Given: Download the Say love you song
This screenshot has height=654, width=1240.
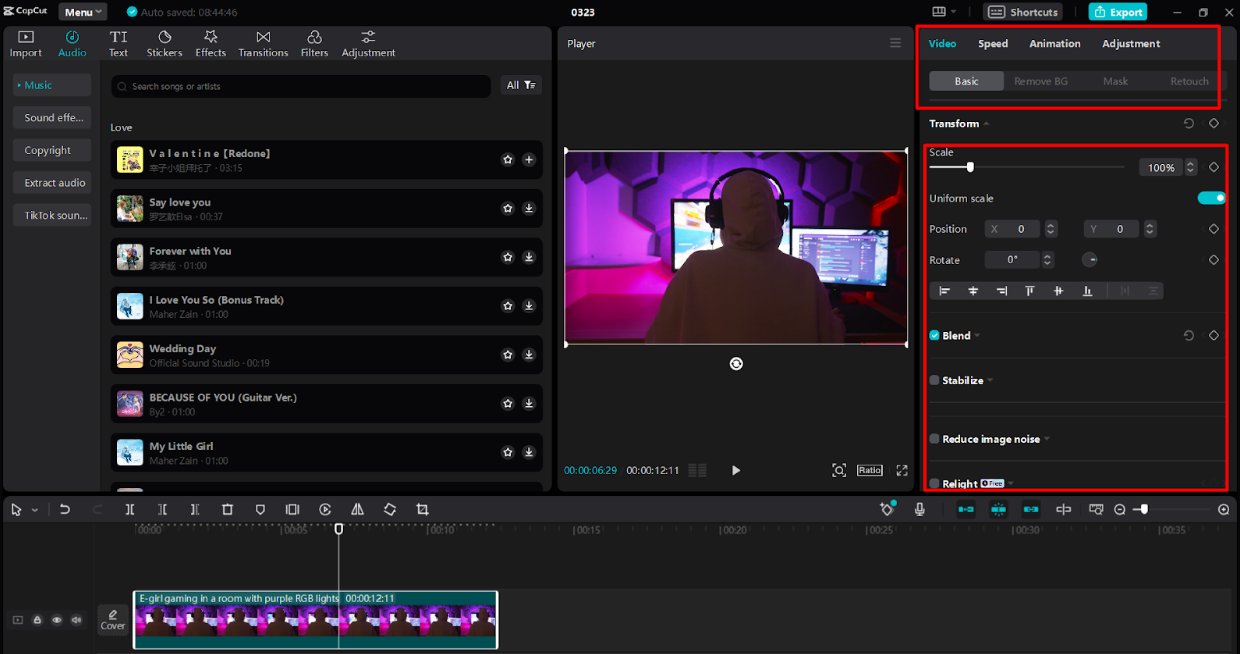Looking at the screenshot, I should 529,208.
